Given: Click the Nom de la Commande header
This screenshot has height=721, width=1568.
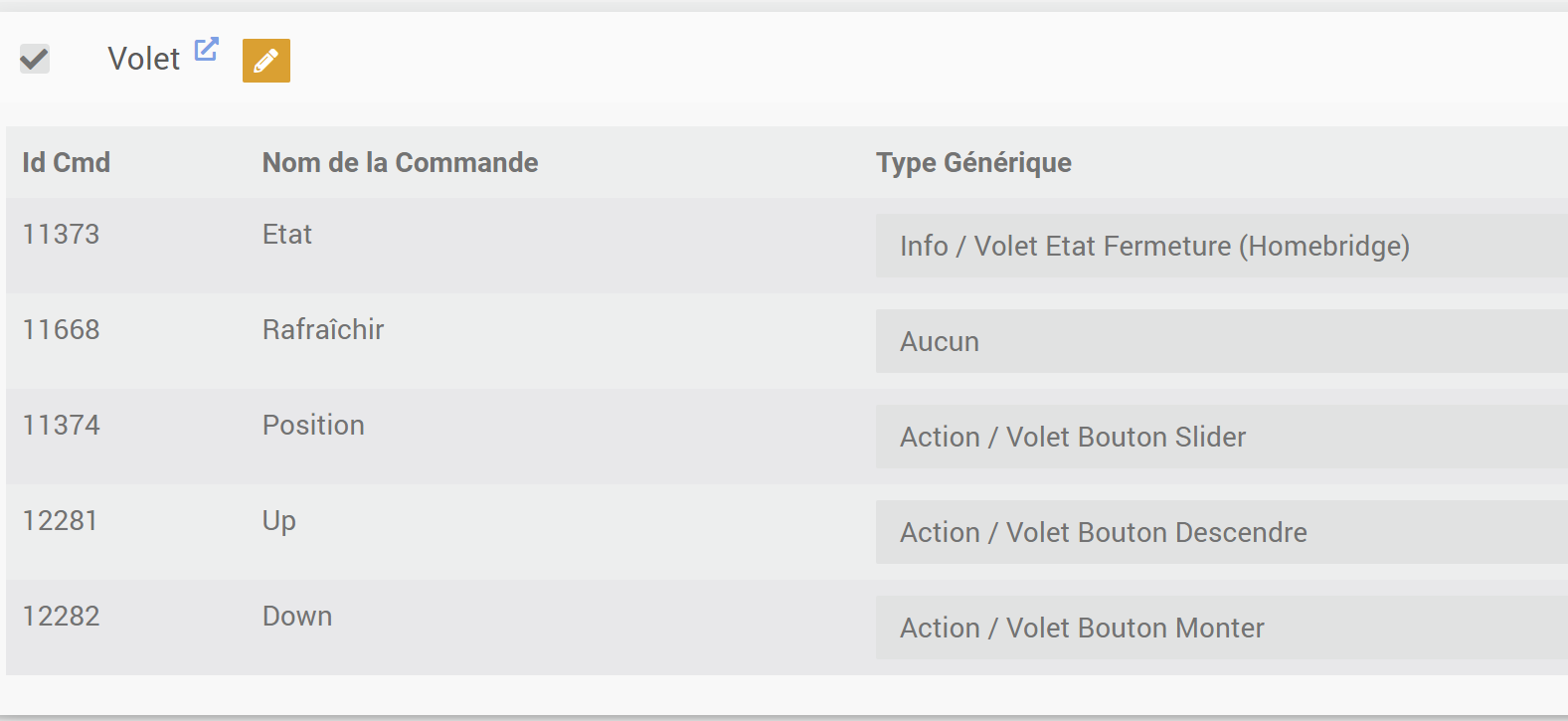Looking at the screenshot, I should click(x=400, y=162).
